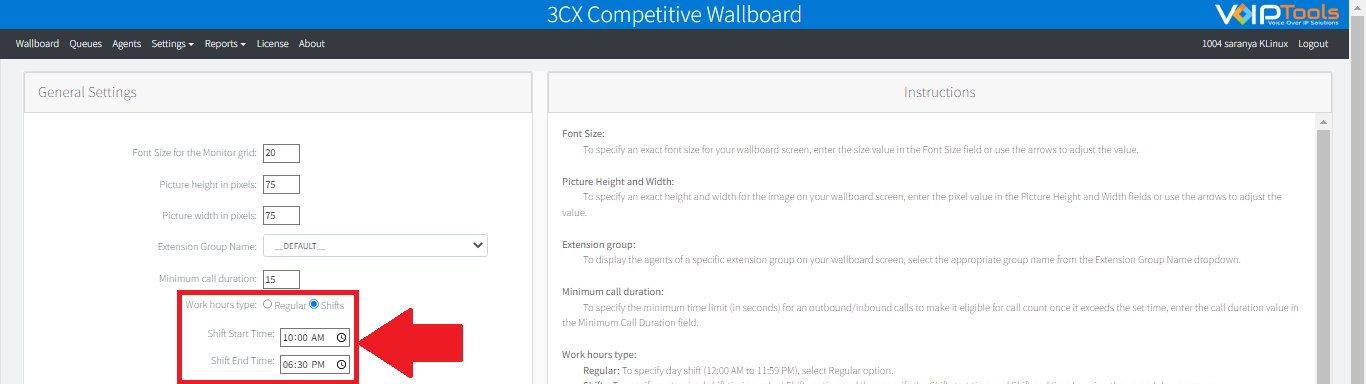Open the Reports dropdown menu

click(225, 44)
